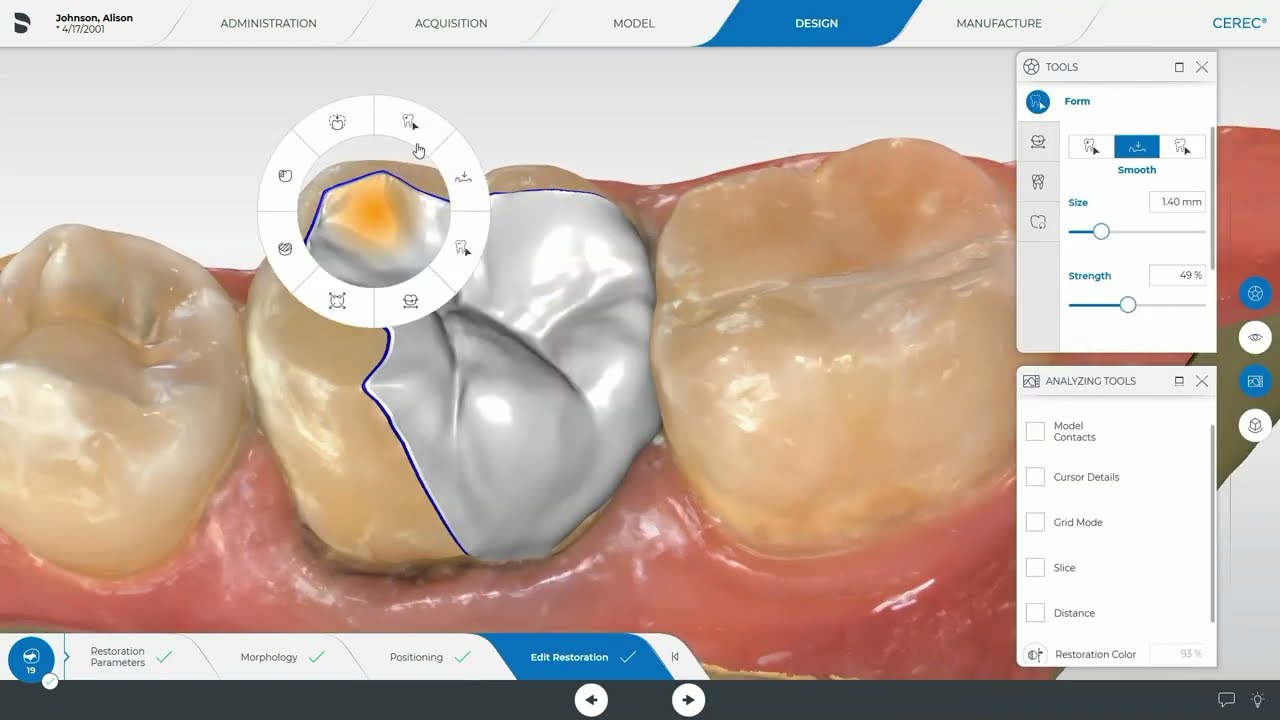Open the chat feedback icon
Screen dimensions: 1280x720
point(1226,700)
